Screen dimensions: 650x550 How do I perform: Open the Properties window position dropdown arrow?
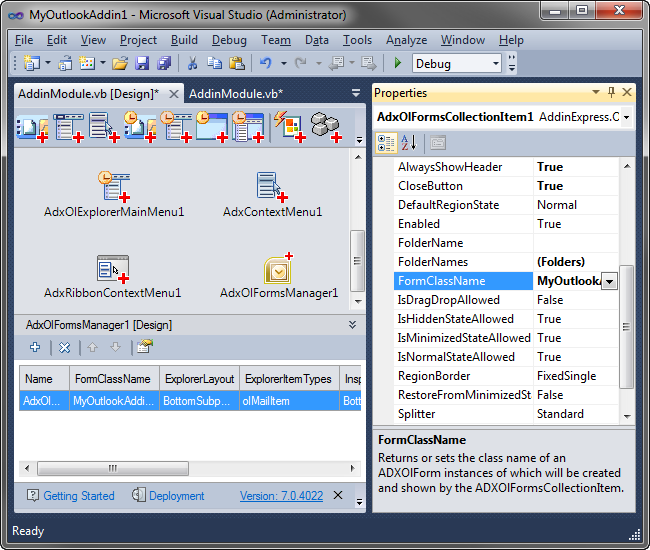click(596, 92)
